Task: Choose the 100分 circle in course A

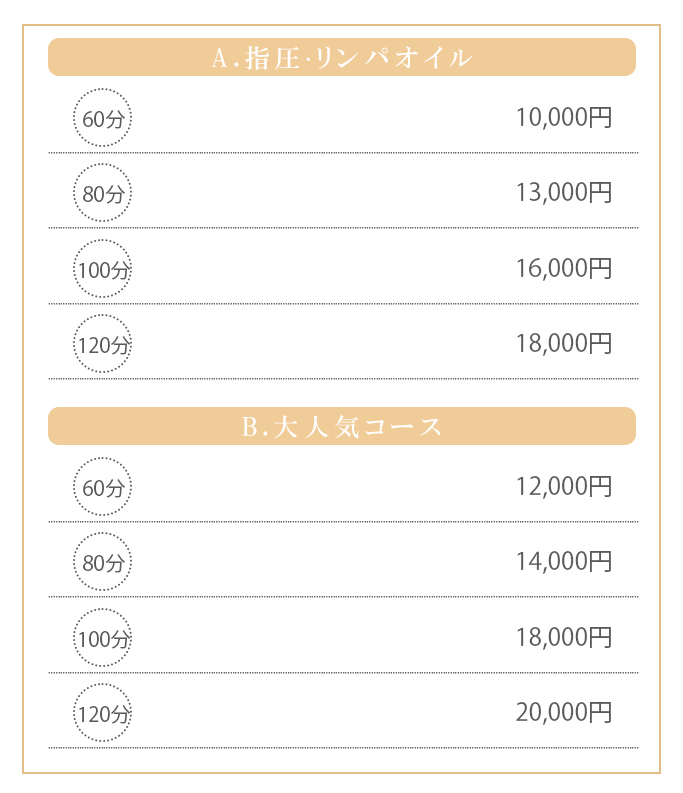Action: [x=102, y=269]
